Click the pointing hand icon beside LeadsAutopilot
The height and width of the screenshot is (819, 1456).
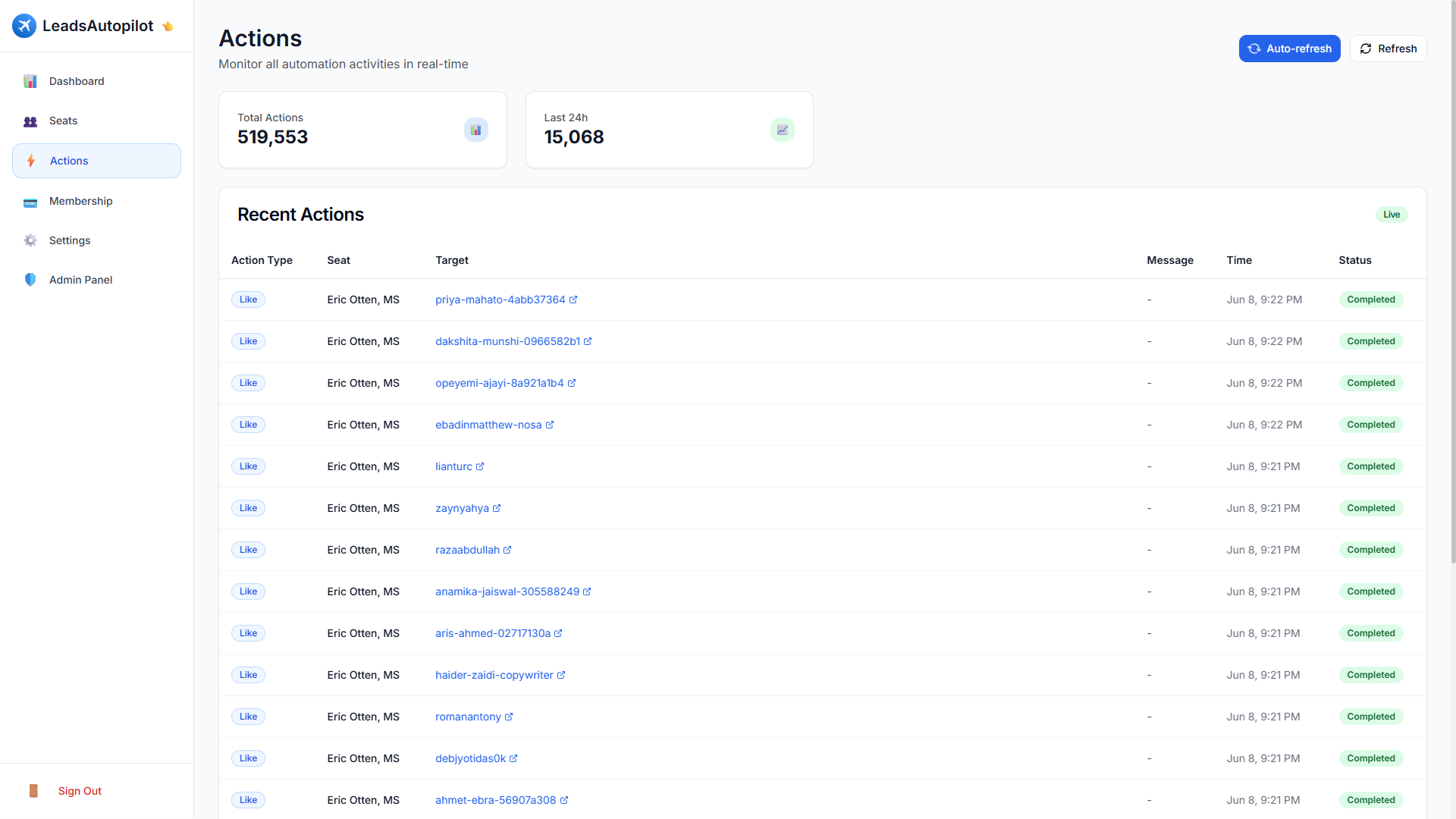[168, 27]
